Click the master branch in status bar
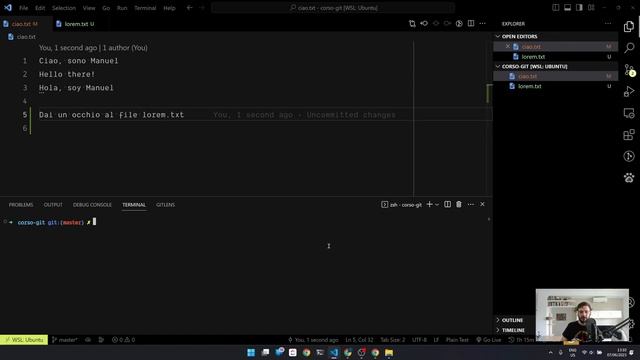Viewport: 640px width, 360px height. point(65,340)
